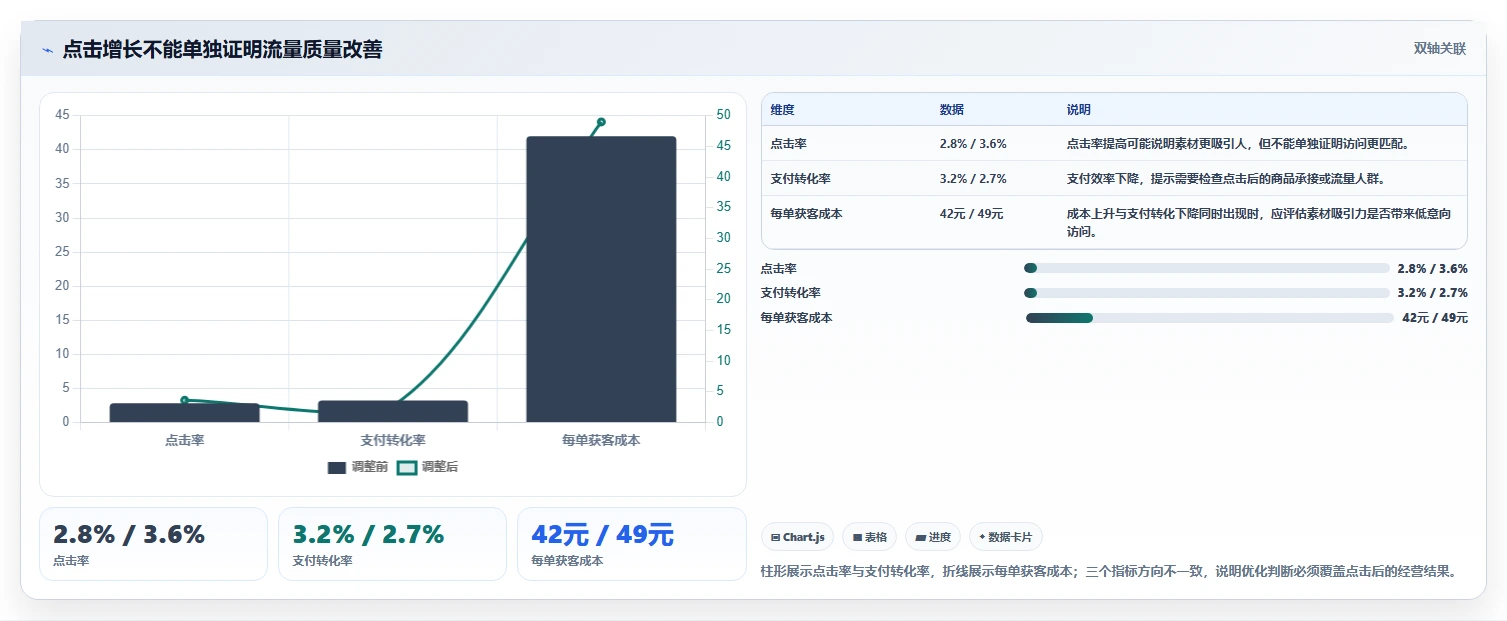Click the 点击率 cell in table
Screen dimensions: 1507x621
(x=788, y=143)
